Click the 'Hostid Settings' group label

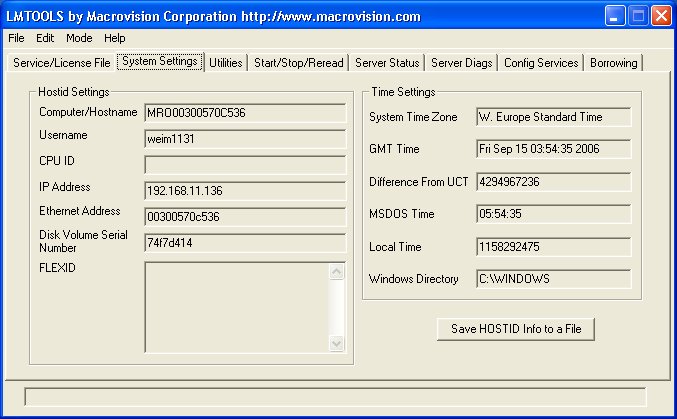(74, 92)
